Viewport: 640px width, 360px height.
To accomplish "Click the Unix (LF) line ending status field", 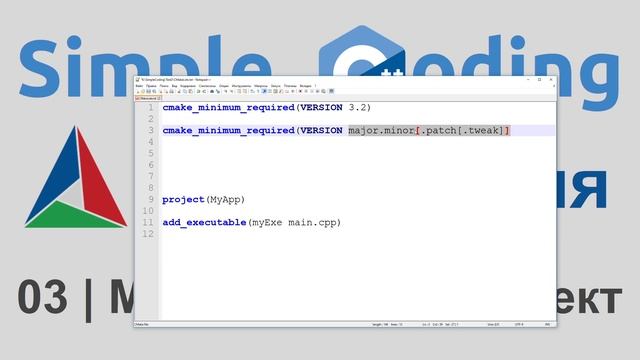I will click(493, 324).
